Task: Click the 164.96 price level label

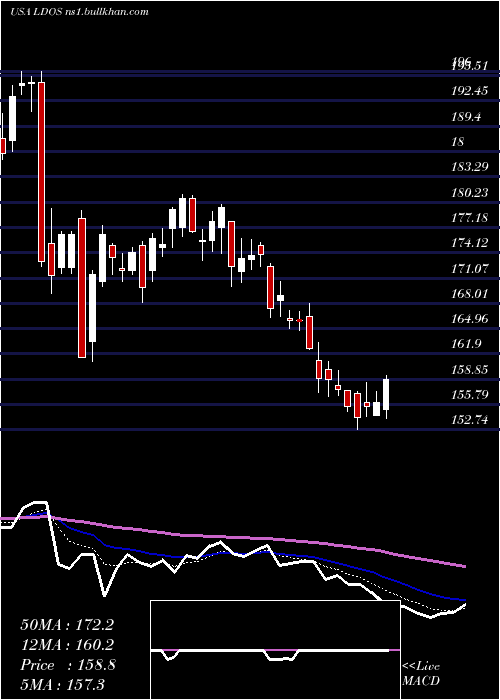Action: [470, 319]
